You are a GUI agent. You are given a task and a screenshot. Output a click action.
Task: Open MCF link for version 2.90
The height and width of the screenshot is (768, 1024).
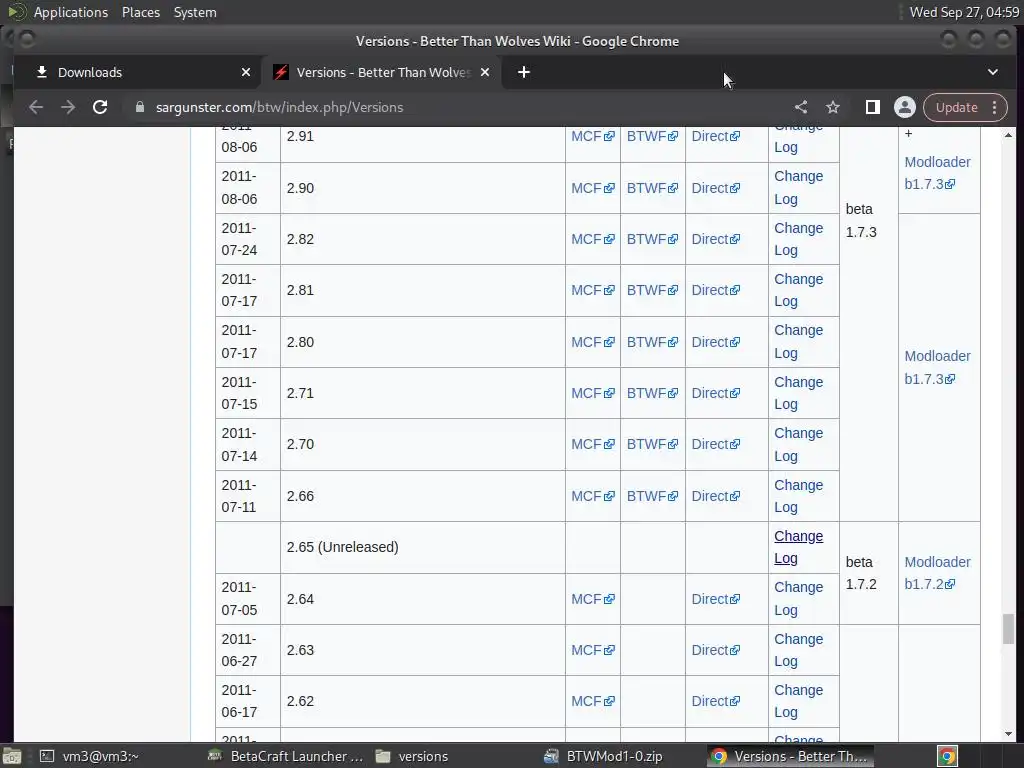tap(592, 188)
